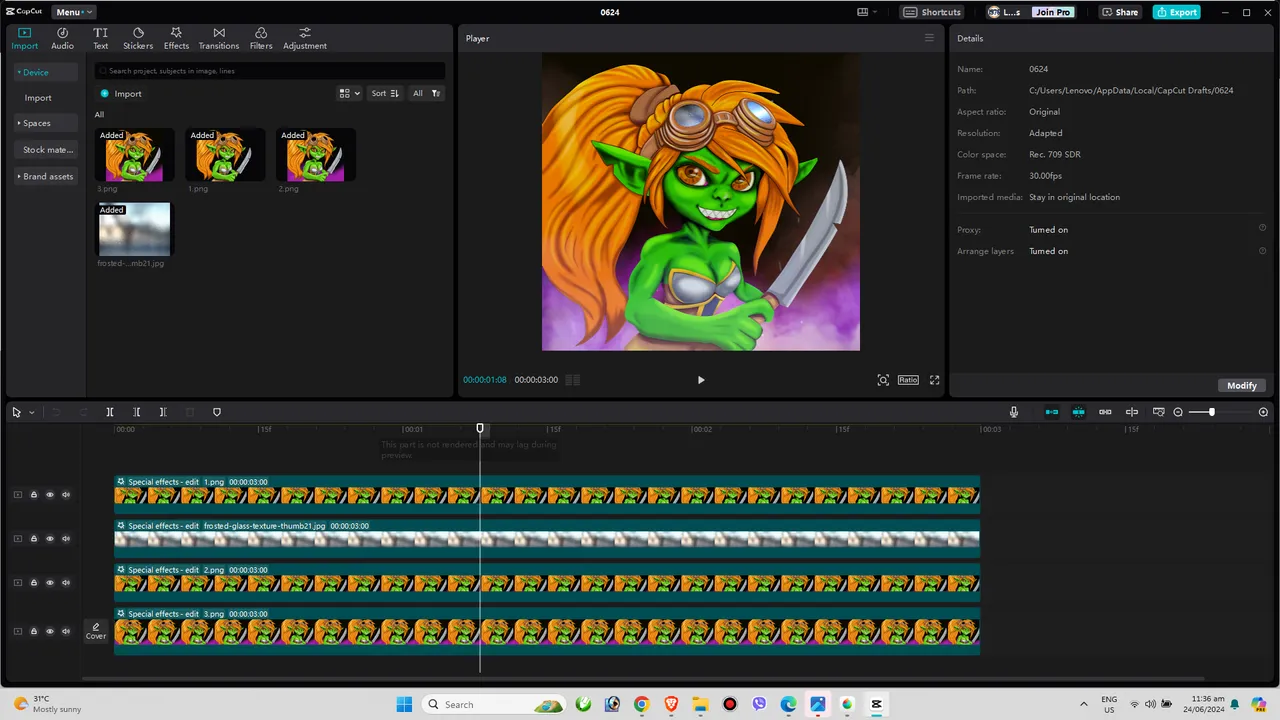1280x720 pixels.
Task: Click the full preview zoom icon
Action: point(883,380)
